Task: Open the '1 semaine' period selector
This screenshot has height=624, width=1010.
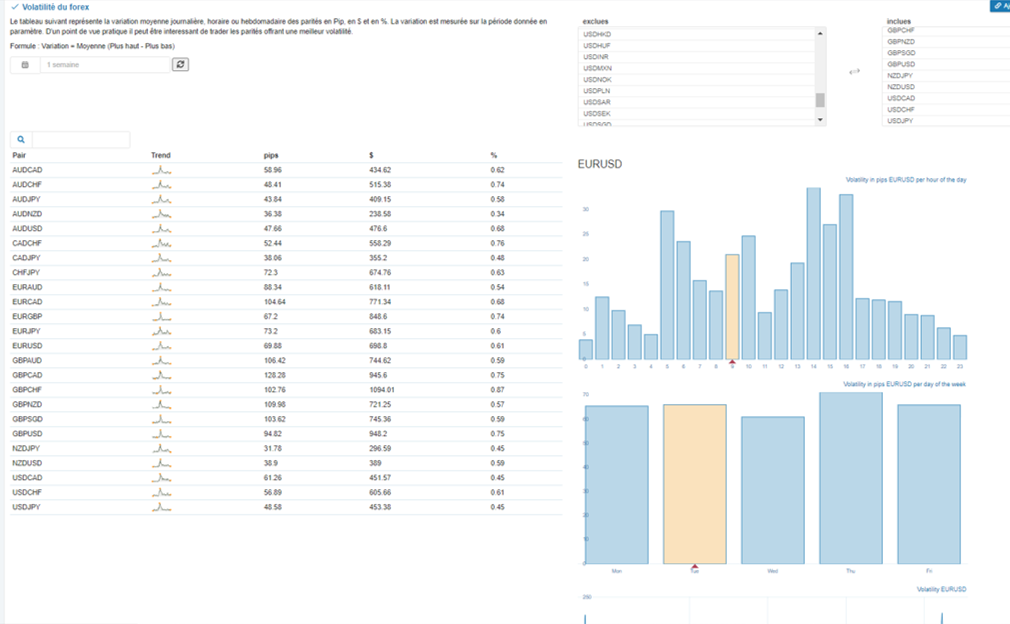Action: [105, 65]
